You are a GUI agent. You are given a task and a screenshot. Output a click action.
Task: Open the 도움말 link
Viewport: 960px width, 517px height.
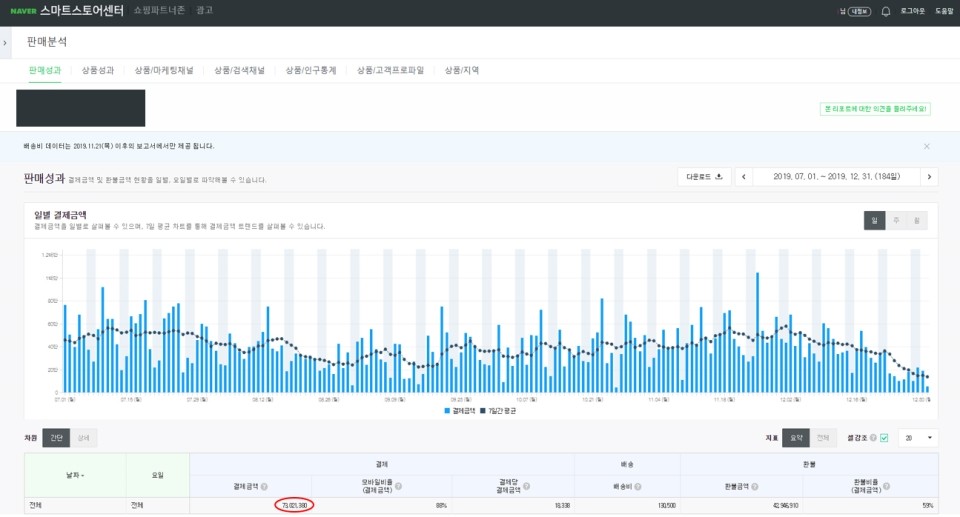944,11
